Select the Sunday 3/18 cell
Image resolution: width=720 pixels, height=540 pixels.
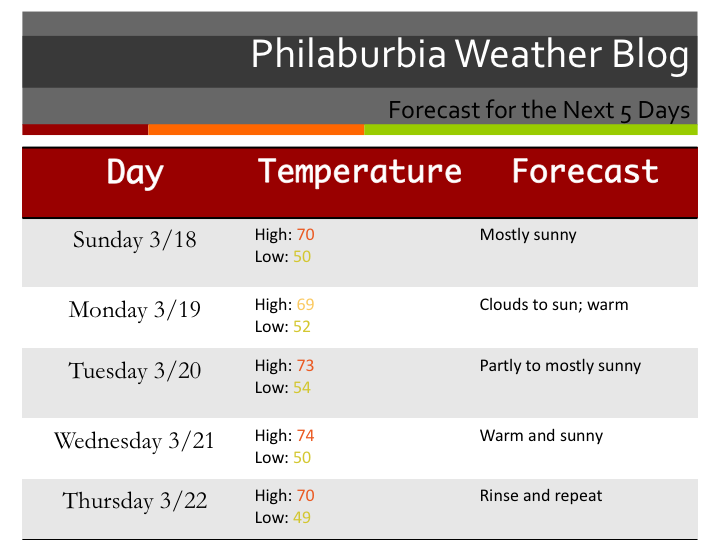(x=135, y=240)
